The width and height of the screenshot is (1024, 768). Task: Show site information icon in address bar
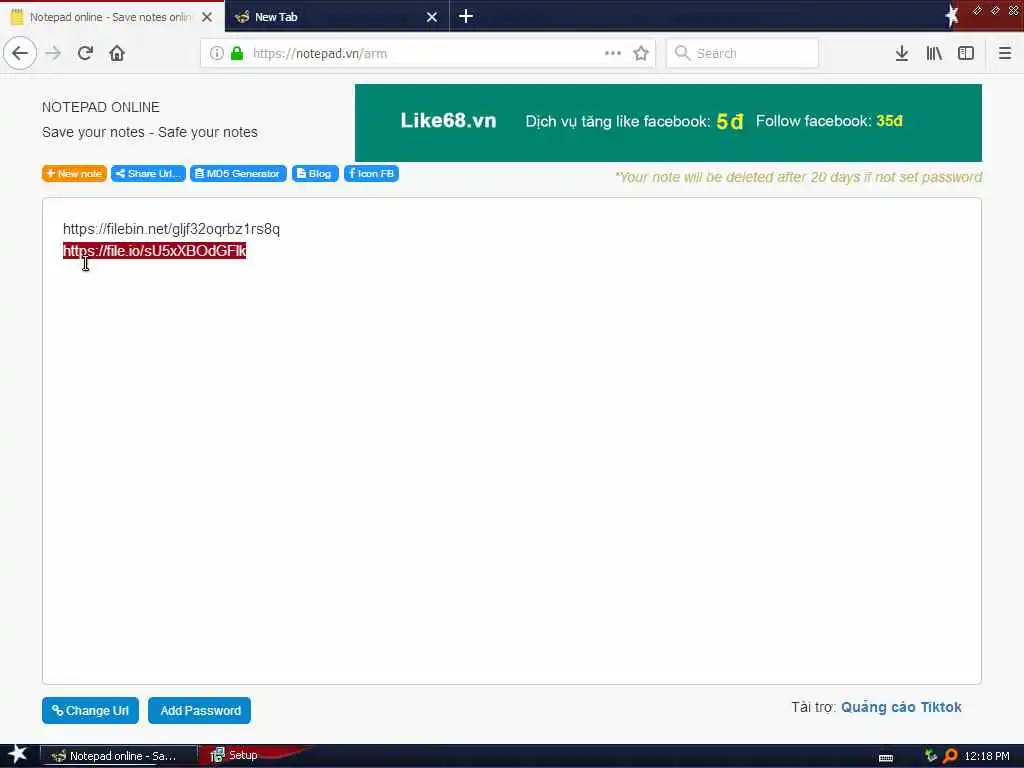coord(217,53)
